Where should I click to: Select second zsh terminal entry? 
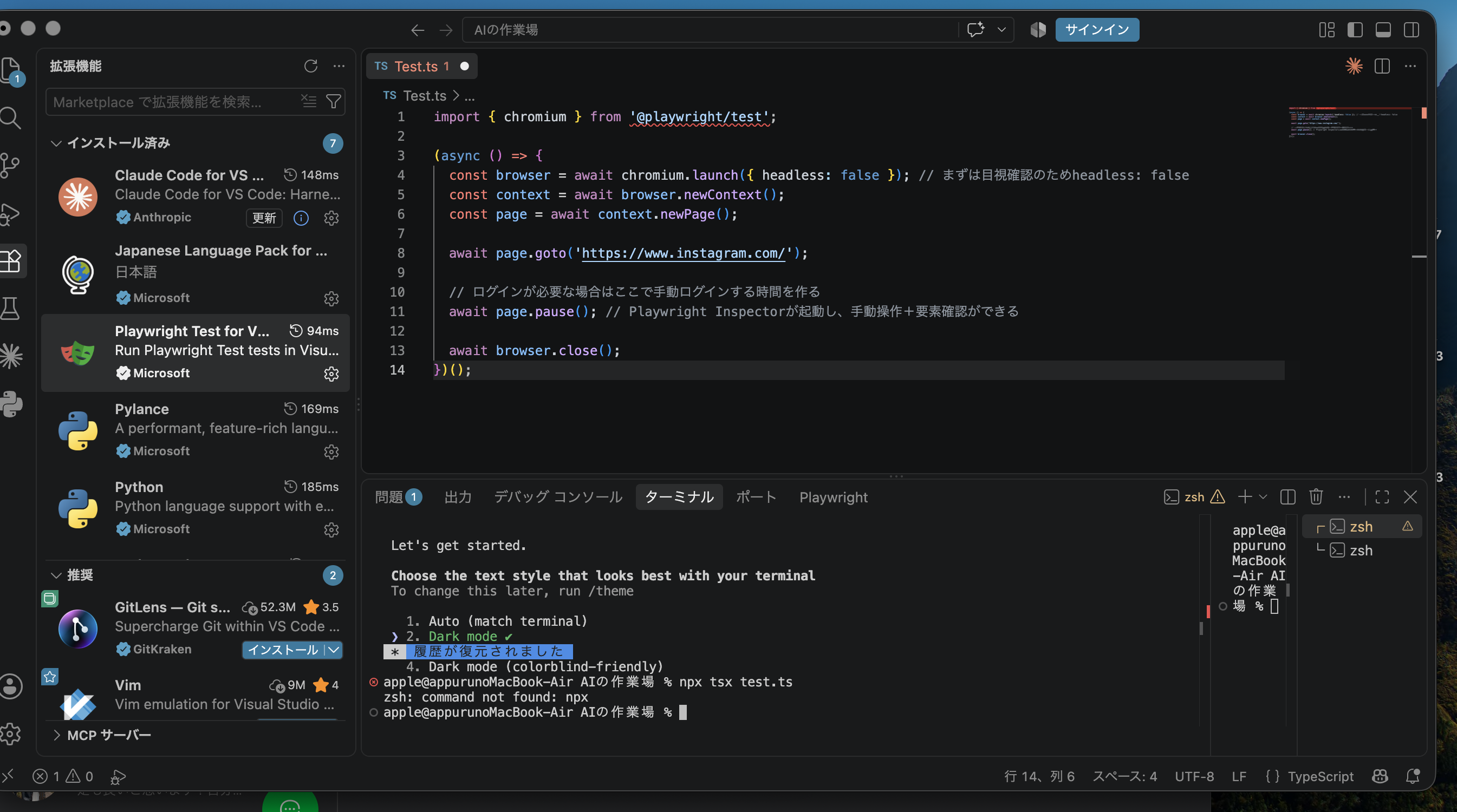point(1362,550)
